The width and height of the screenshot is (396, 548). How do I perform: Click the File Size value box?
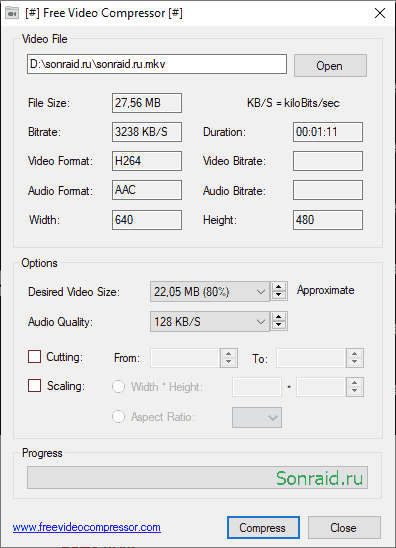147,103
